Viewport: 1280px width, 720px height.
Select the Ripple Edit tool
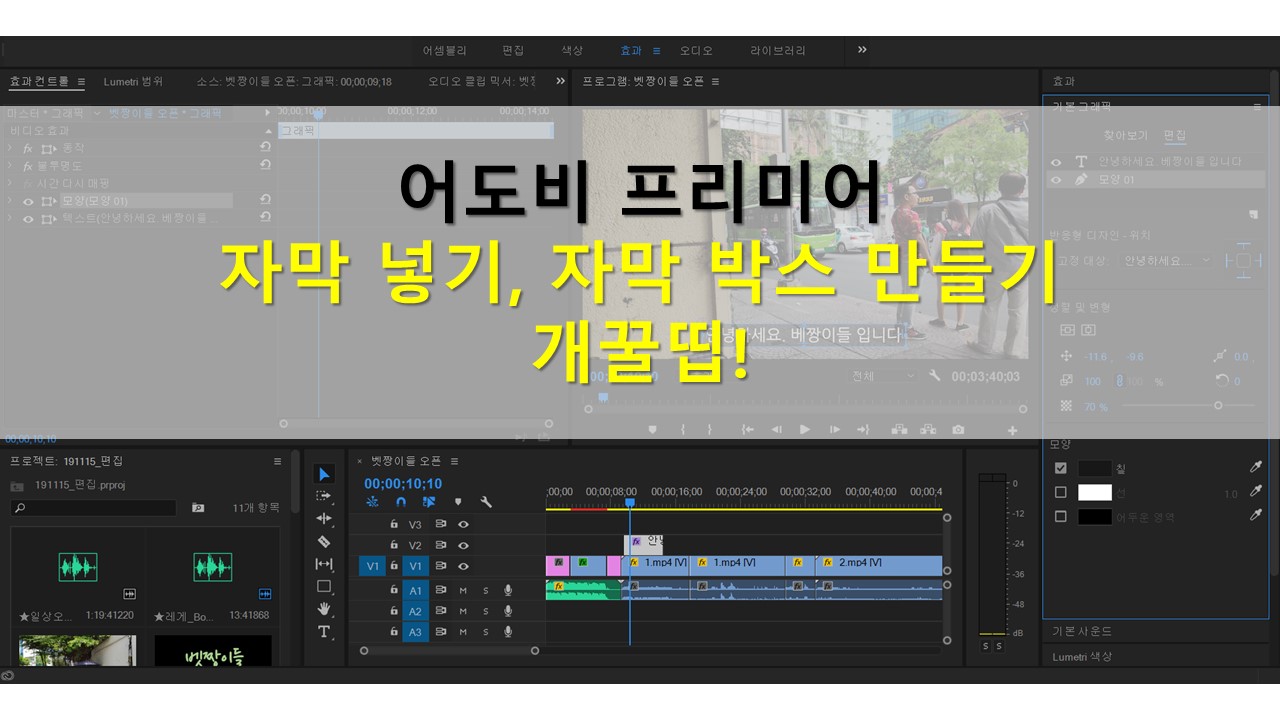pyautogui.click(x=324, y=518)
